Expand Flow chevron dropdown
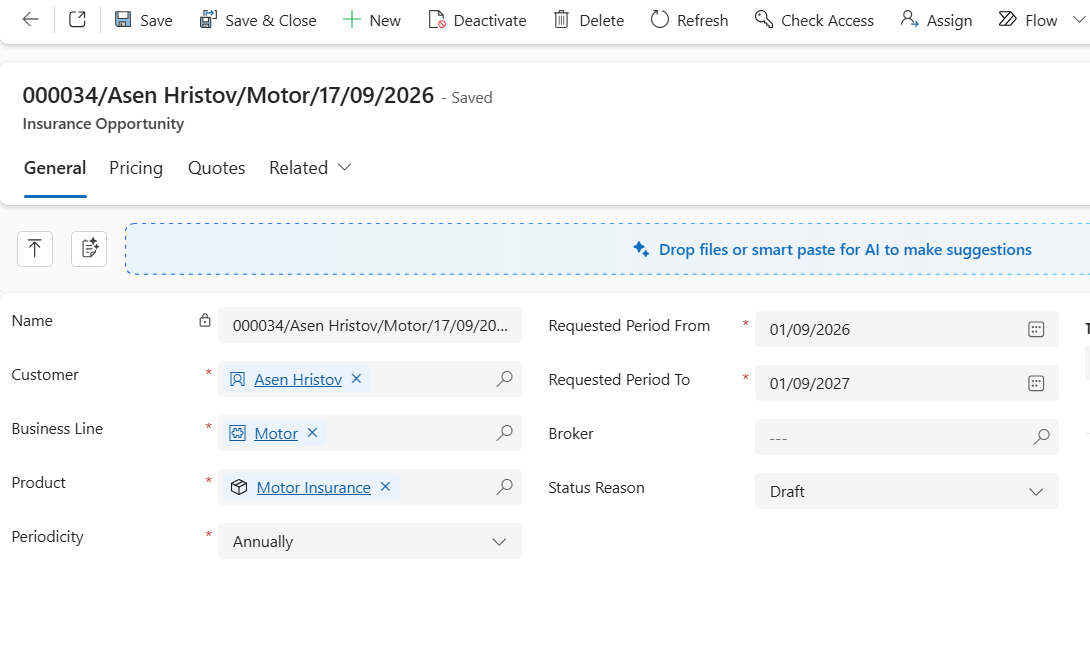1090x672 pixels. coord(1079,19)
